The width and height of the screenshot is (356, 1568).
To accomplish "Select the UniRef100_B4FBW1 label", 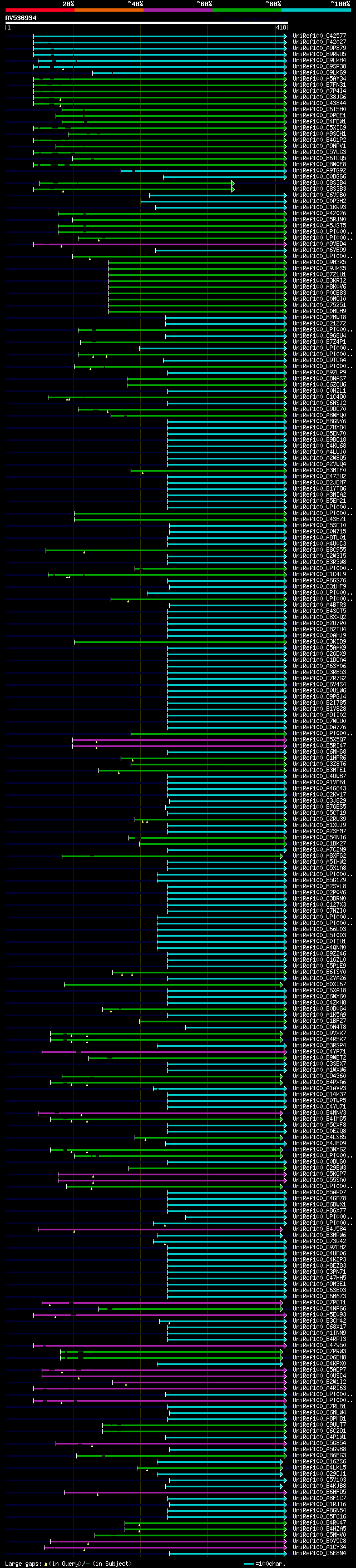I will pyautogui.click(x=319, y=121).
